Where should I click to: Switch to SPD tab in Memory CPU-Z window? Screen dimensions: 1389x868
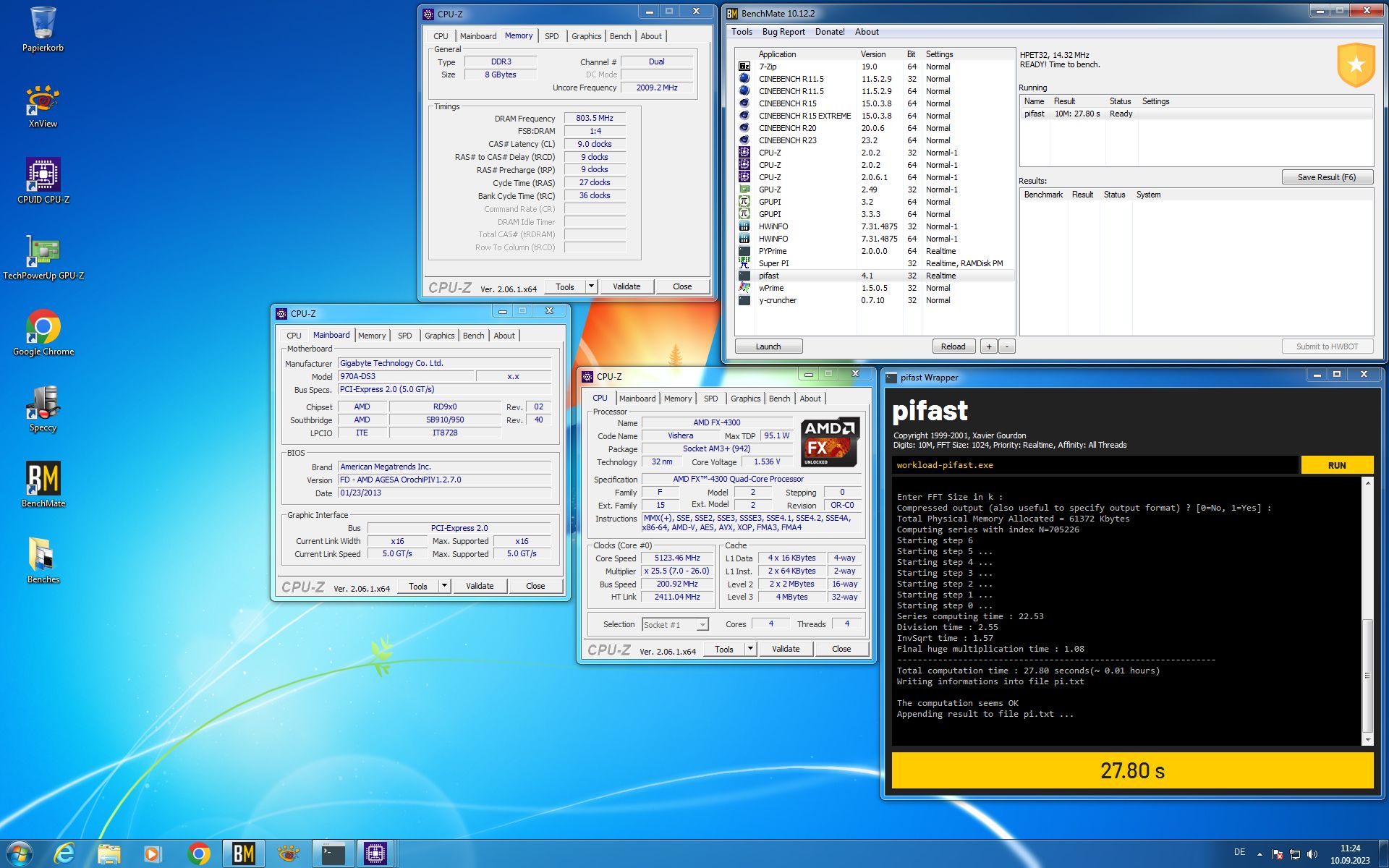[x=552, y=36]
